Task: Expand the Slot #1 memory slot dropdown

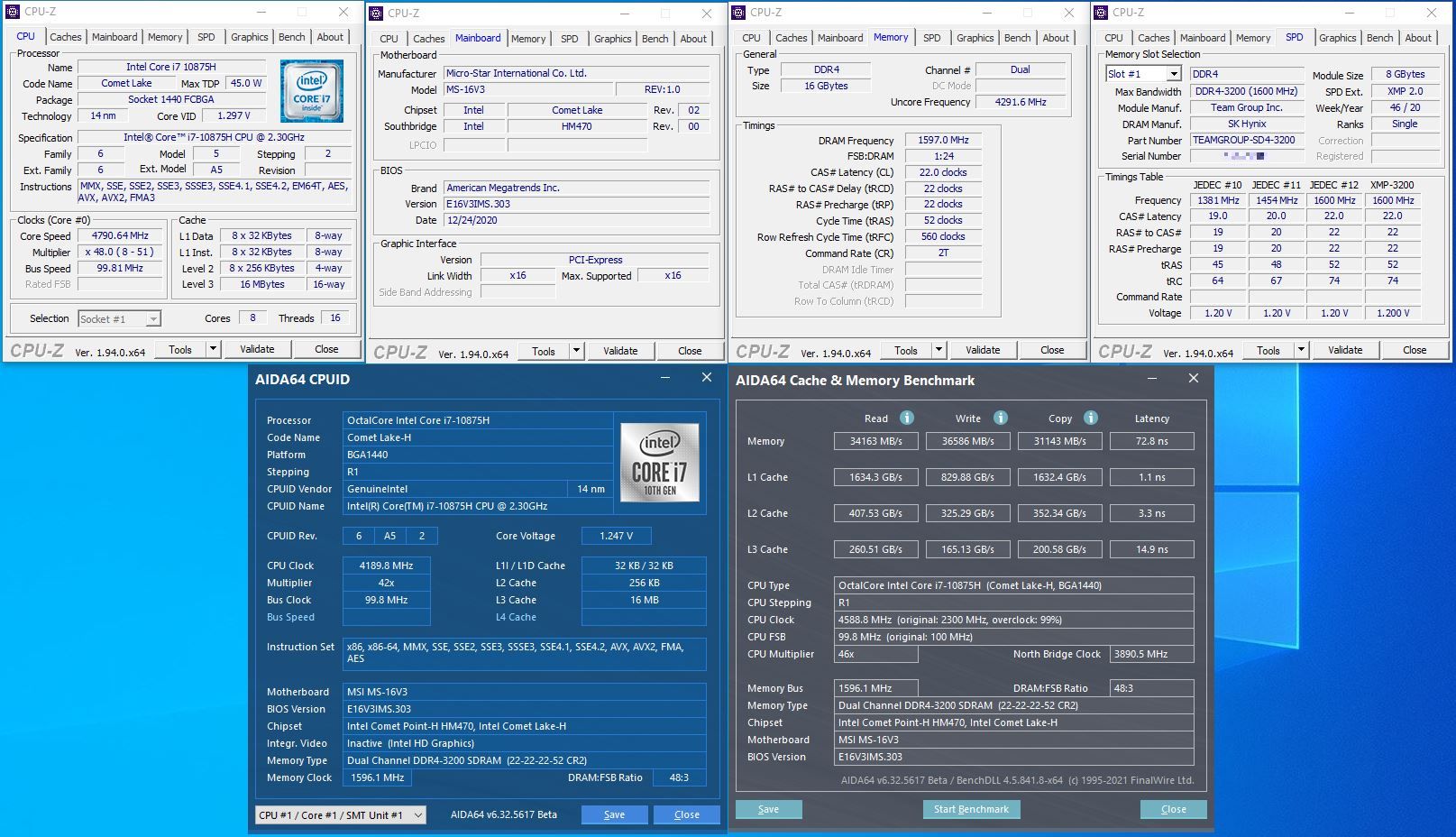Action: click(x=1174, y=74)
